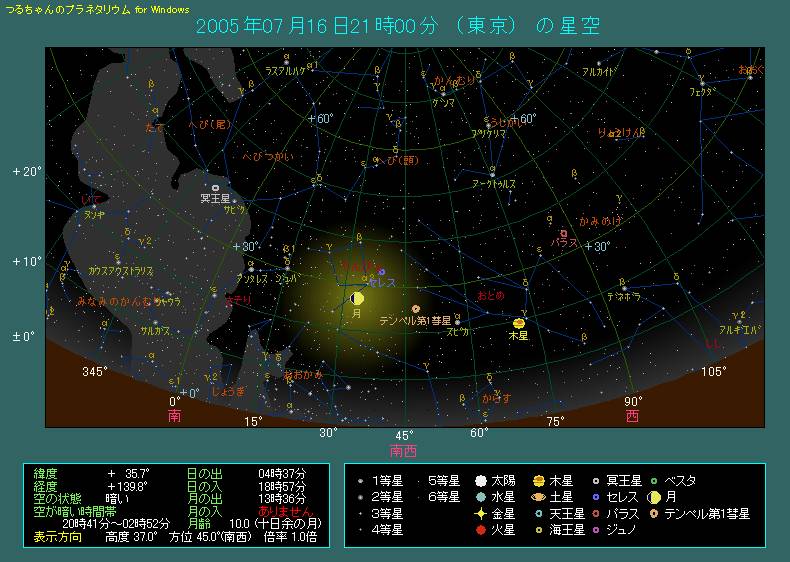790x562 pixels.
Task: Click the Antares (アンタレス) star label
Action: pos(250,279)
